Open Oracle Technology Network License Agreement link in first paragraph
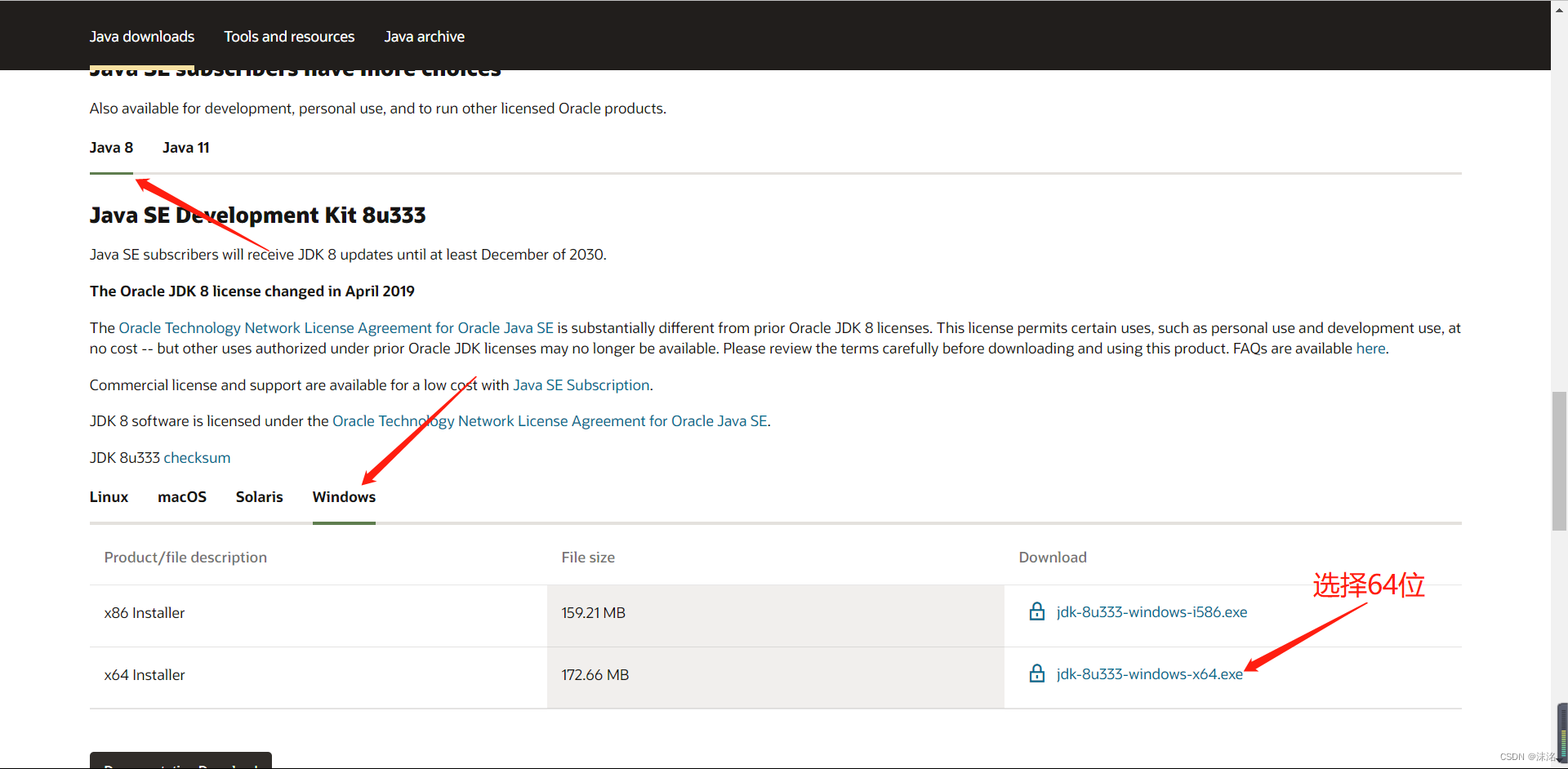This screenshot has width=1568, height=769. tap(336, 328)
